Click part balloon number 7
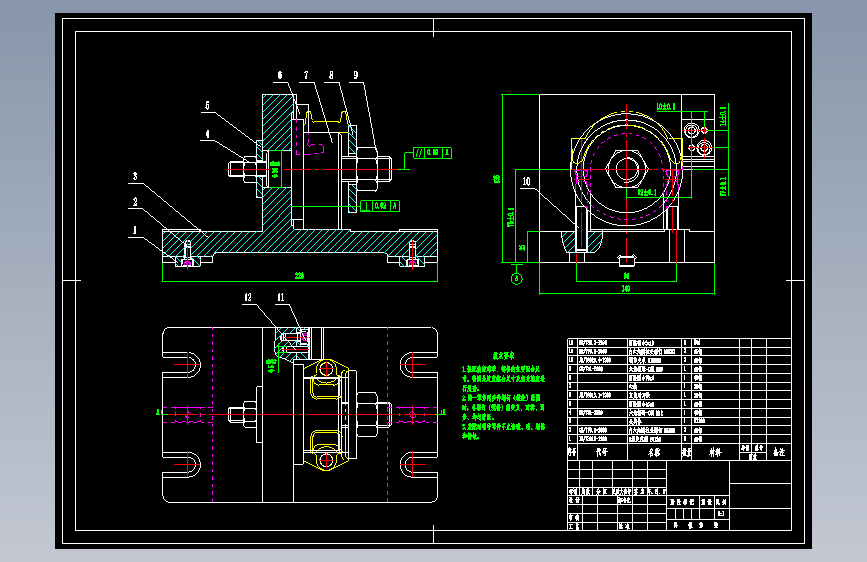 pos(306,75)
